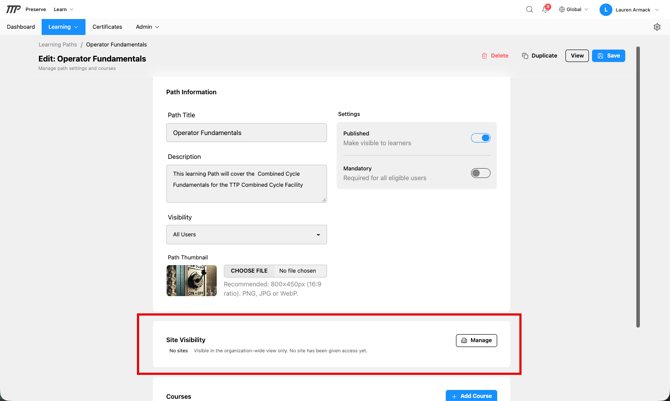Manage site visibility
Screen dimensions: 670x401
476,340
